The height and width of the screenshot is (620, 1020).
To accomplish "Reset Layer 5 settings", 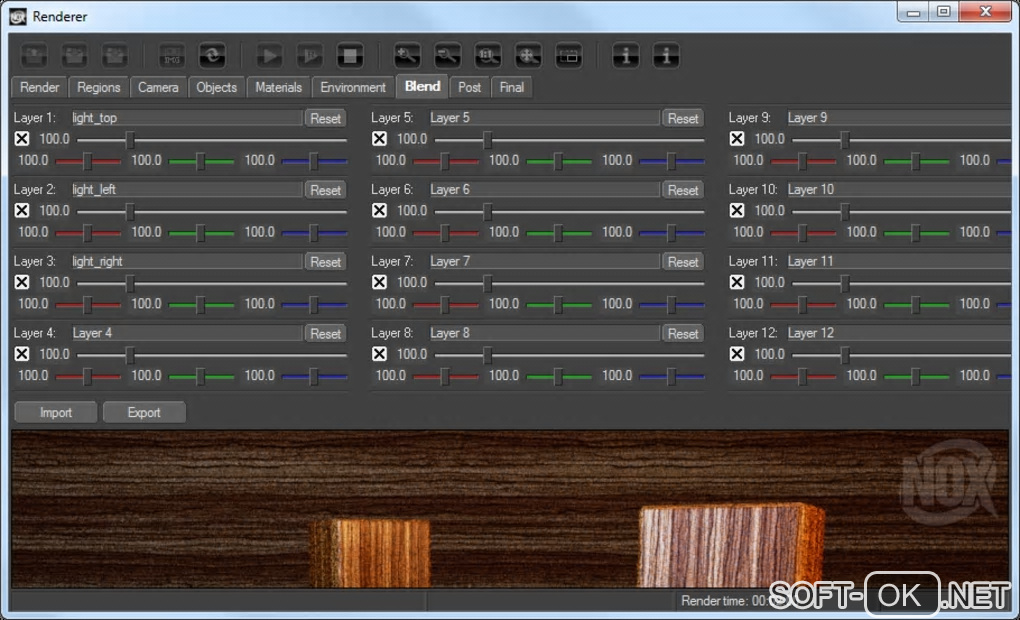I will click(x=683, y=118).
